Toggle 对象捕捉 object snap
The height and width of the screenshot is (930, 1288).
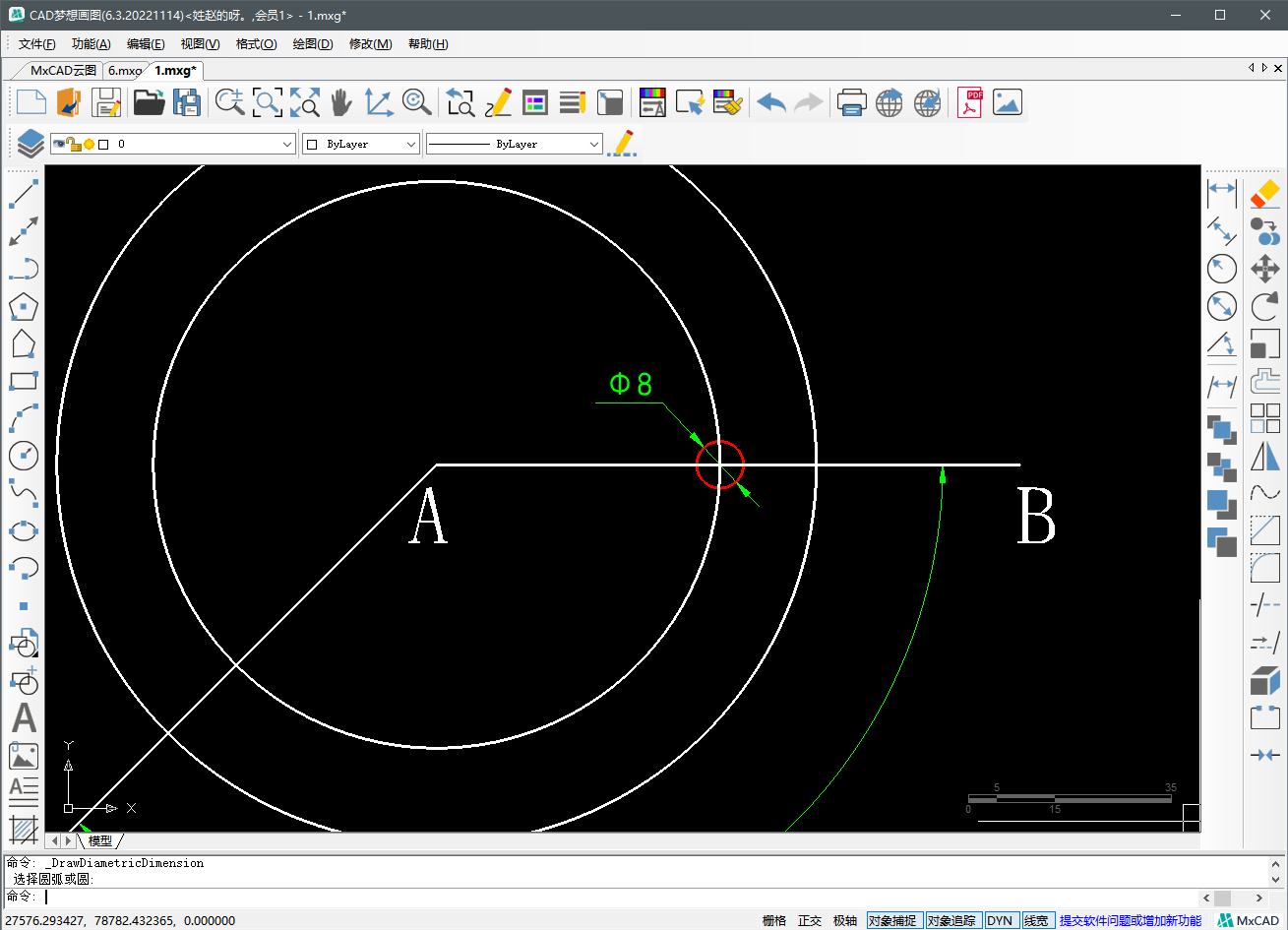[893, 921]
